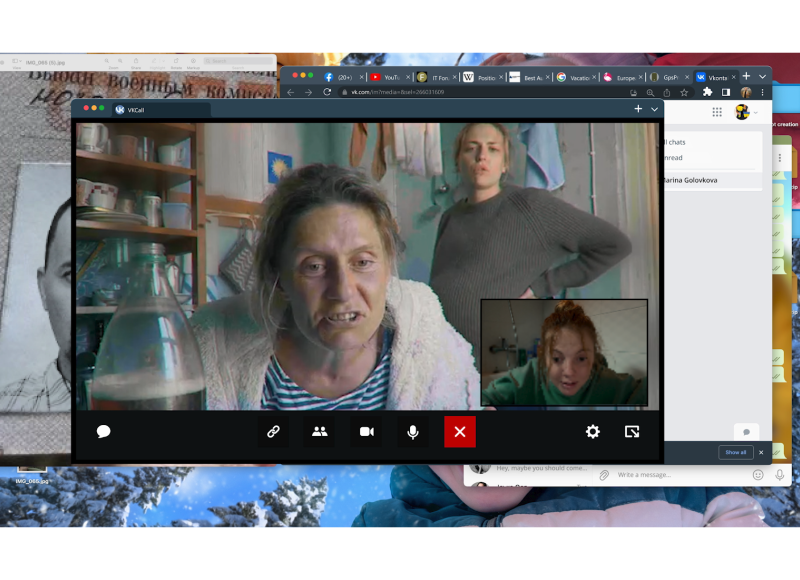Close the Facebook browser tab
Viewport: 800px width, 580px height.
(x=361, y=78)
